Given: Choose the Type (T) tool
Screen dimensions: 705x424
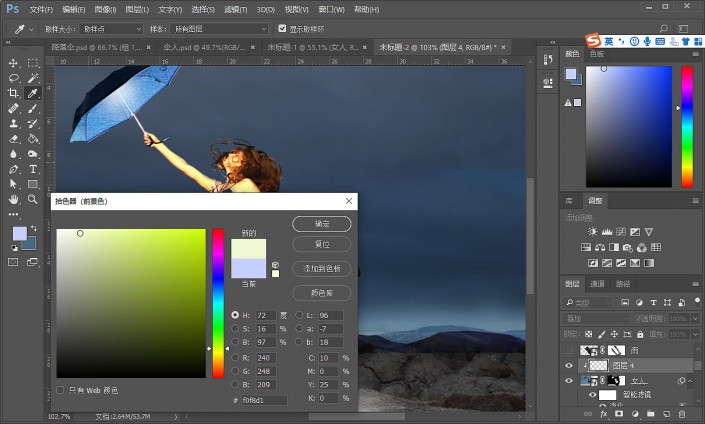Looking at the screenshot, I should click(x=33, y=170).
